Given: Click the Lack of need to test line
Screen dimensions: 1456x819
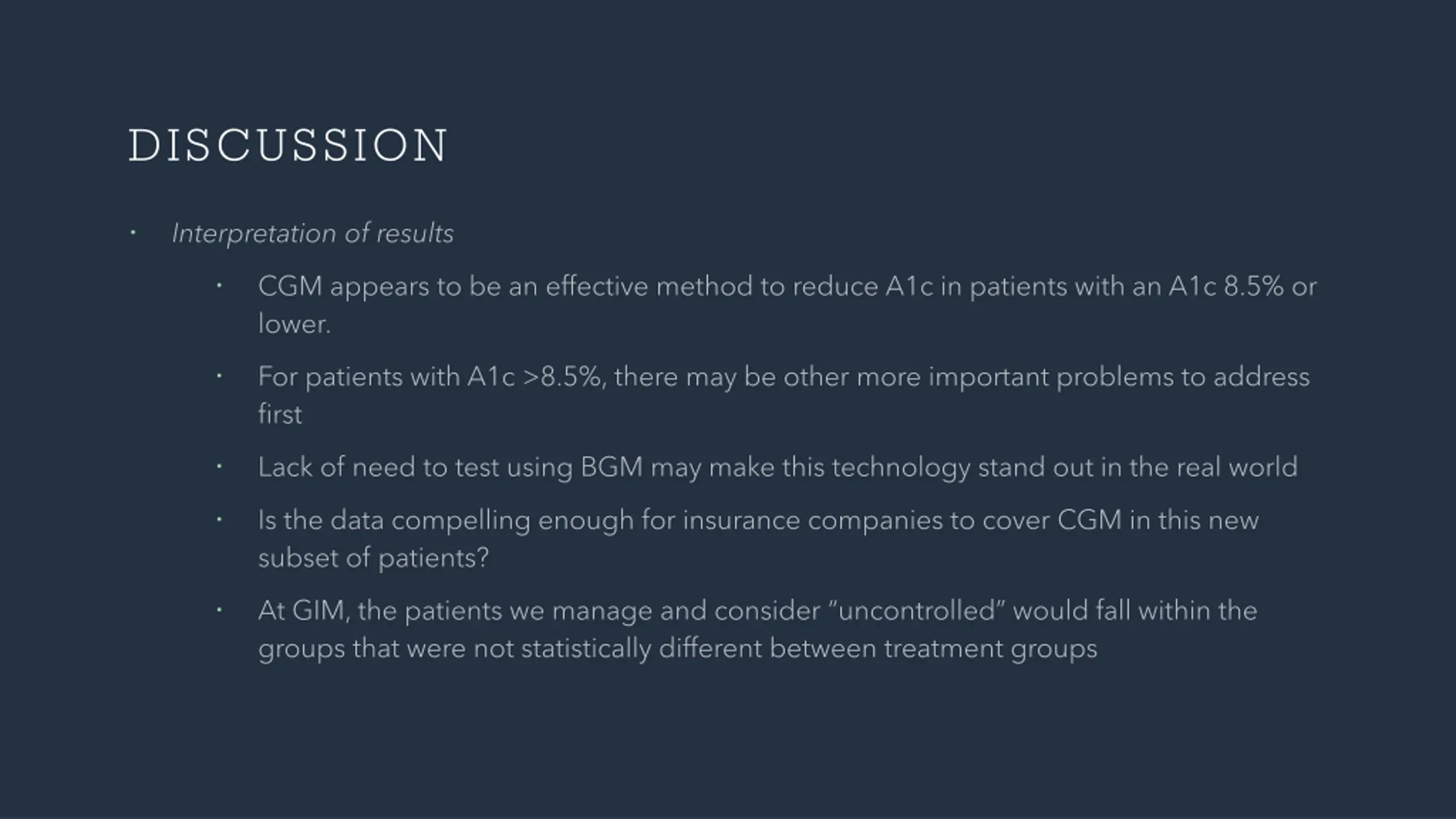Looking at the screenshot, I should click(777, 468).
